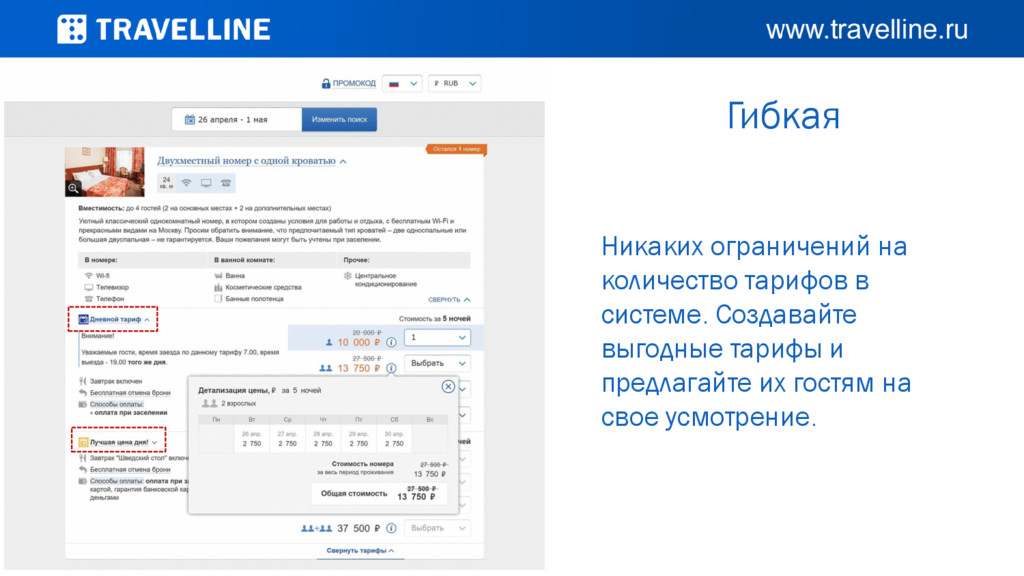Click the 24 кв. м room area icon
The image size is (1024, 576).
coord(167,183)
